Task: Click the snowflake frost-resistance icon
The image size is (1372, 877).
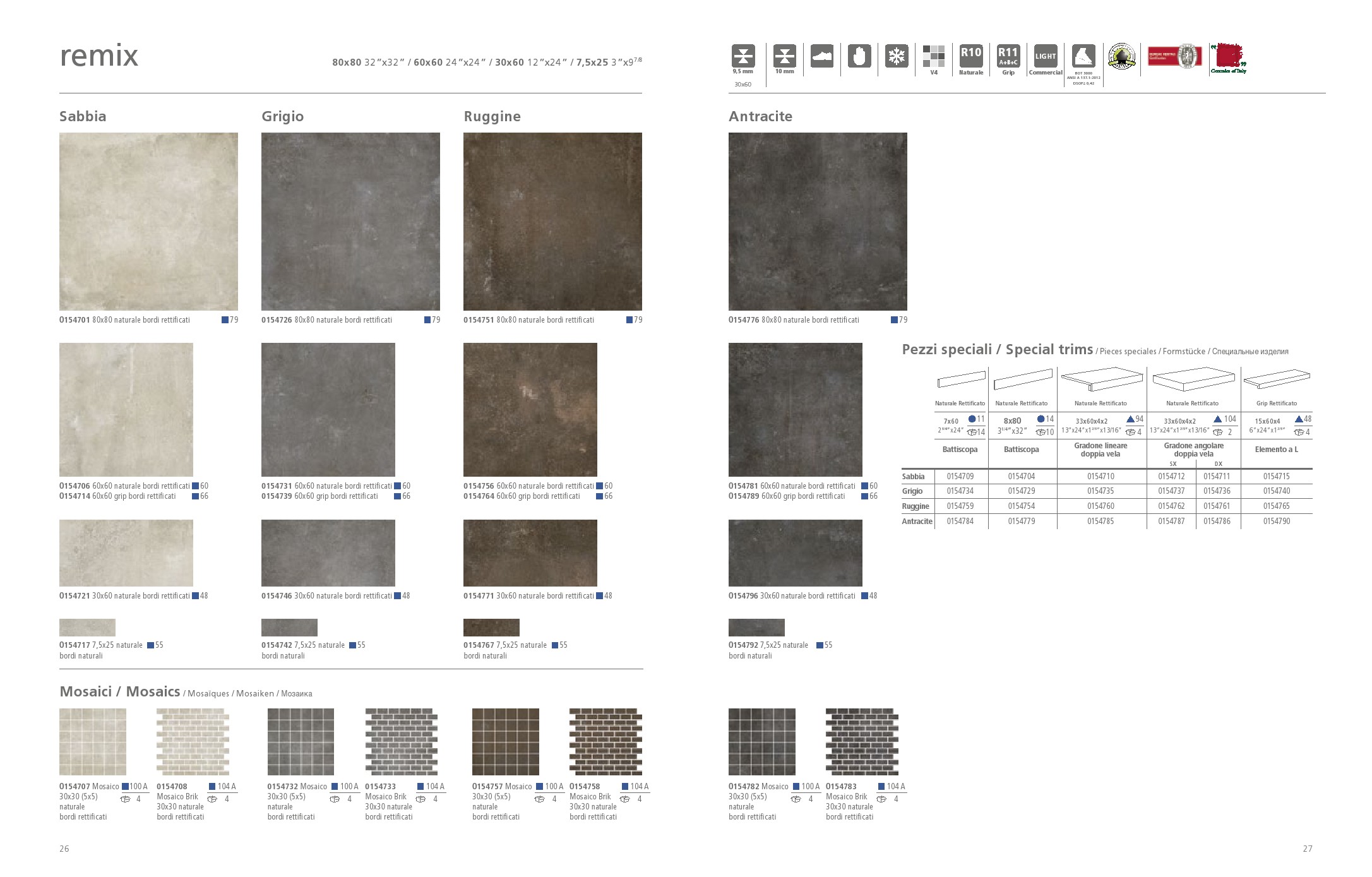Action: point(896,56)
